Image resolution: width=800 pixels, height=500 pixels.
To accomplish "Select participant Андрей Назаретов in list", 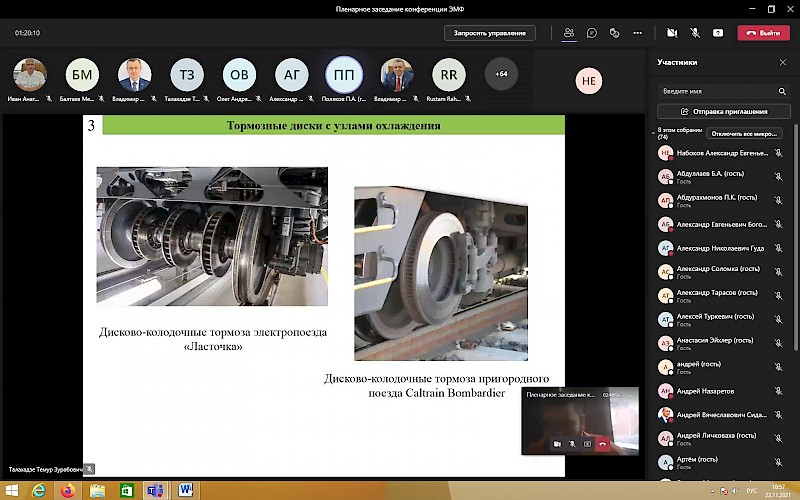I will [x=712, y=391].
